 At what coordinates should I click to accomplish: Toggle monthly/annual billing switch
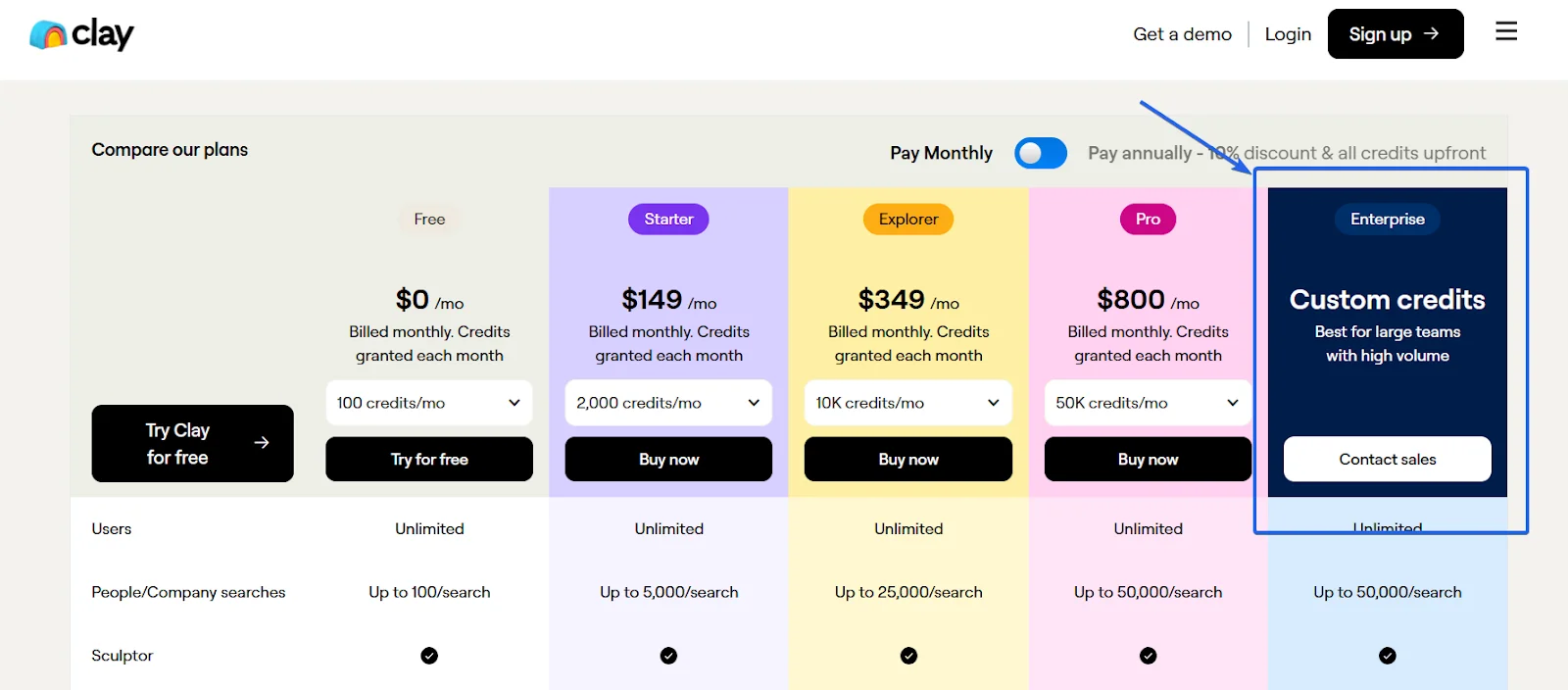pyautogui.click(x=1040, y=153)
